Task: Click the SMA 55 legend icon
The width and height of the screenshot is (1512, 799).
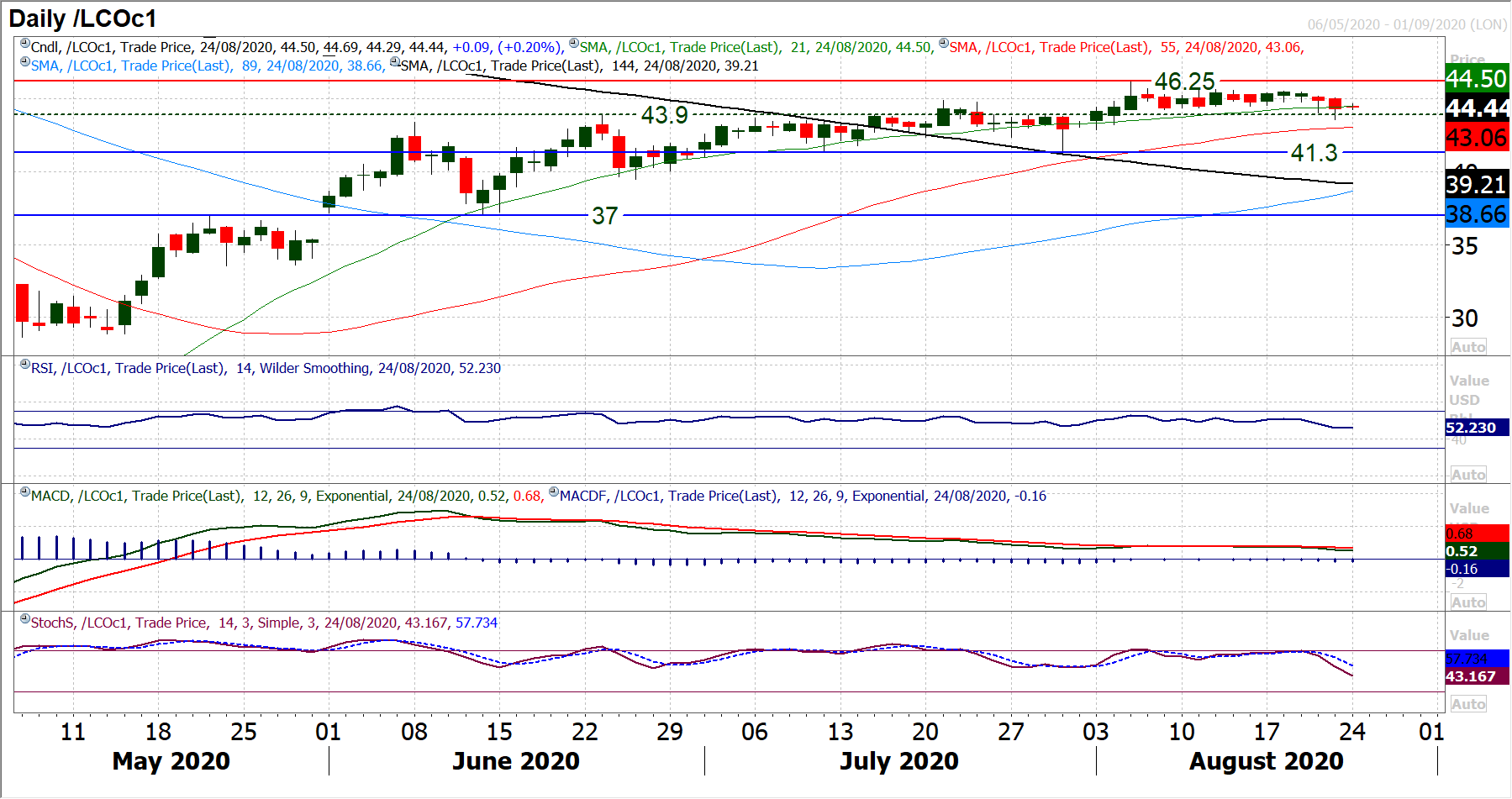Action: (x=944, y=43)
